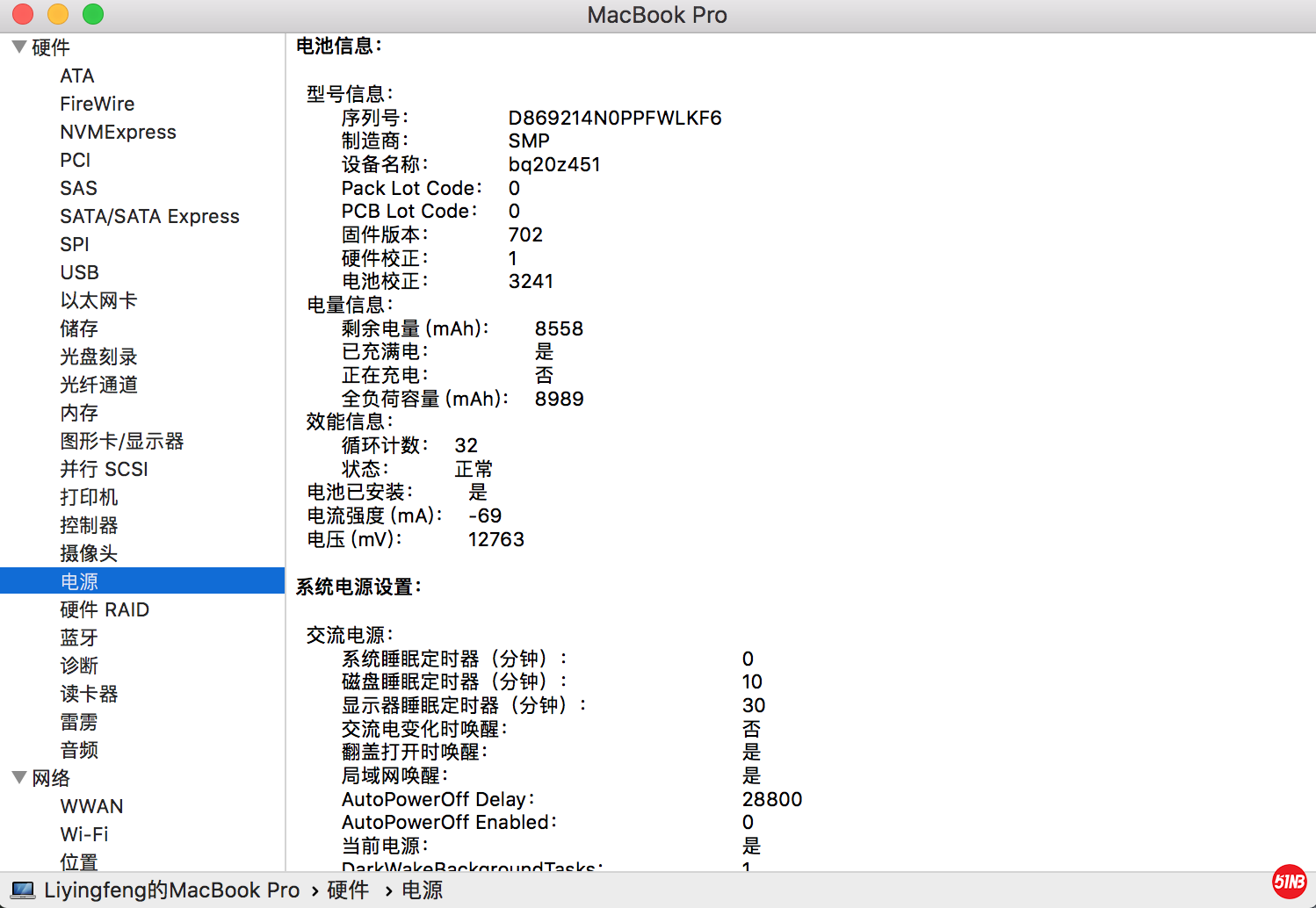Select 图形卡/显示器 in the sidebar

click(x=121, y=441)
